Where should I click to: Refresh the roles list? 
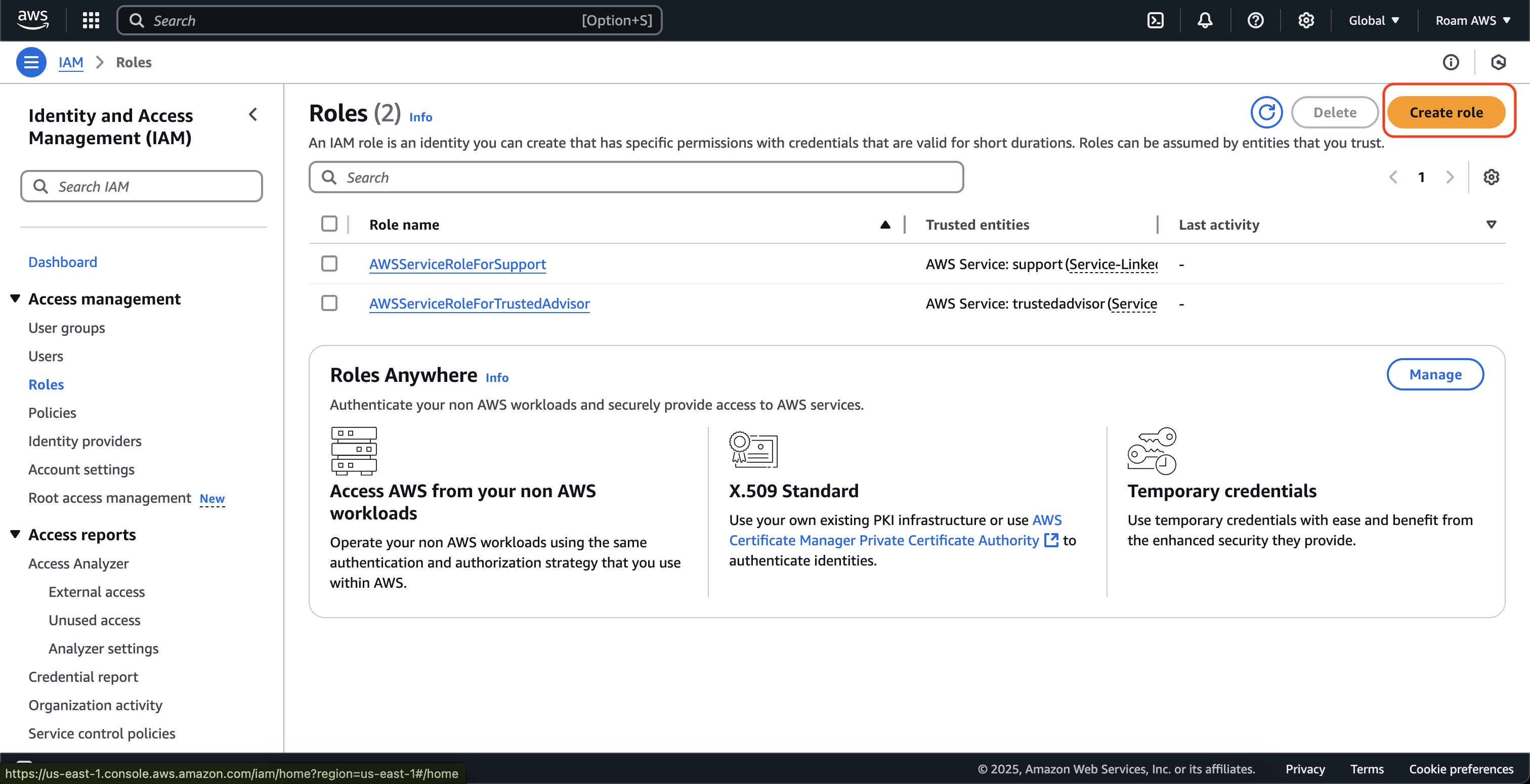pos(1266,112)
